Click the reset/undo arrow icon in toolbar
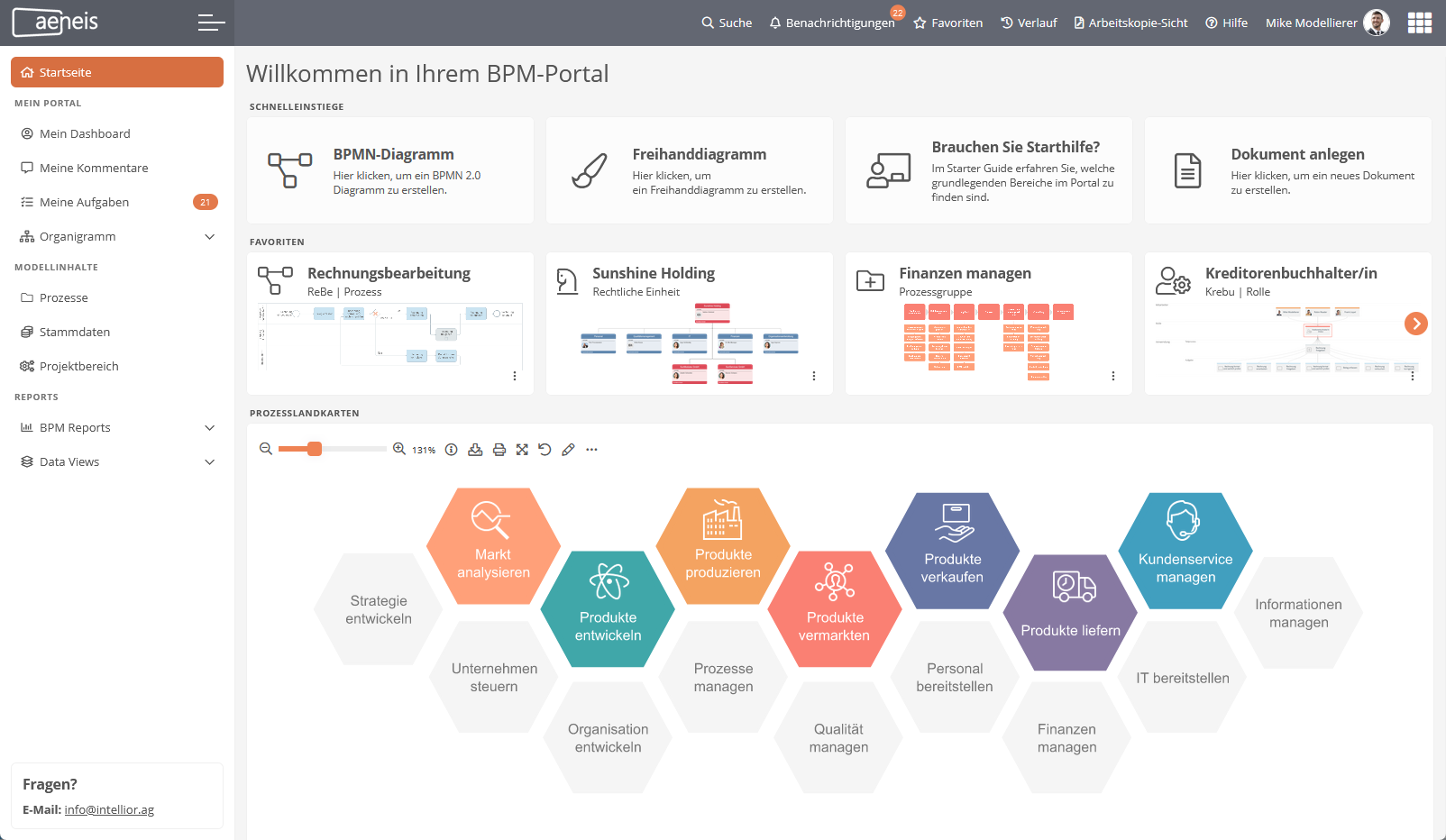 (x=545, y=450)
